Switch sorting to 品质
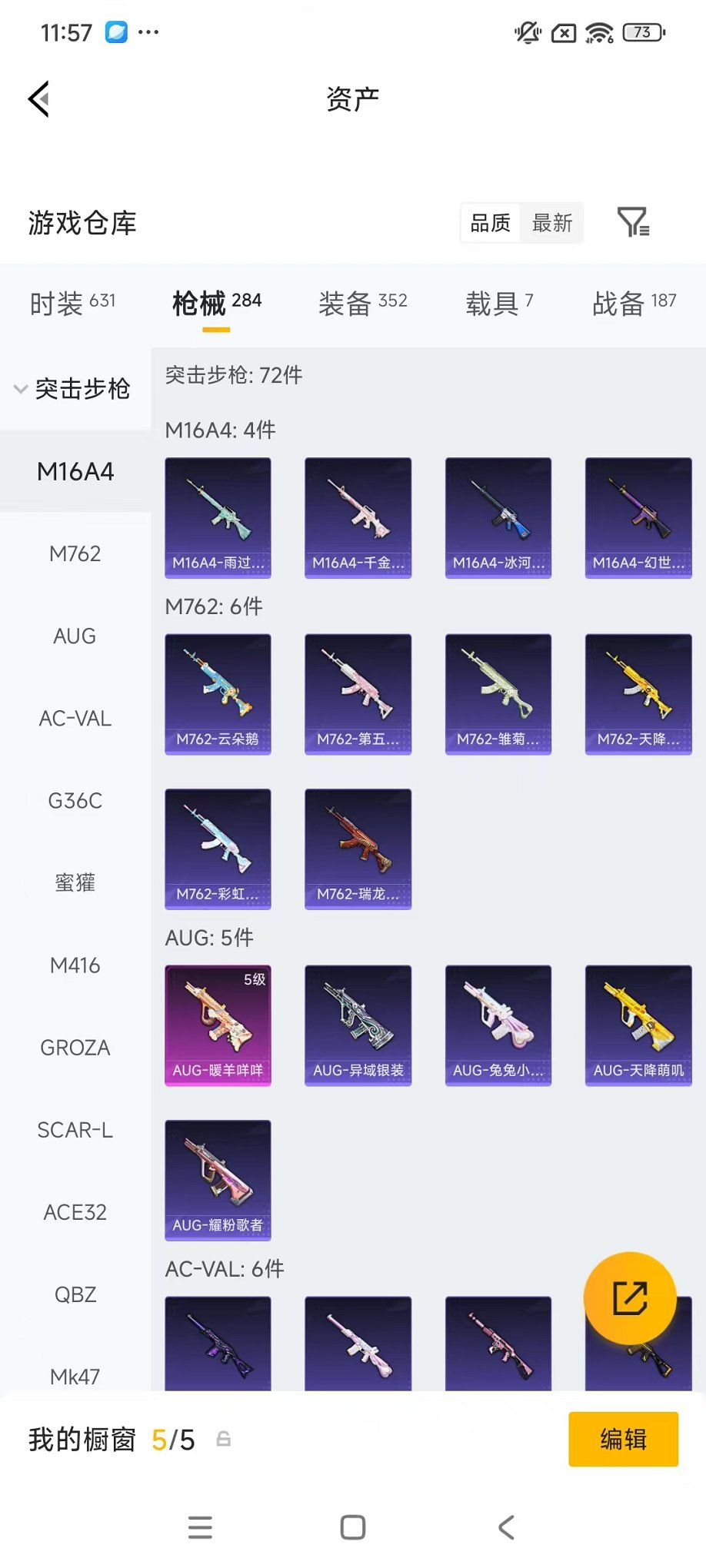The image size is (706, 1568). tap(491, 223)
